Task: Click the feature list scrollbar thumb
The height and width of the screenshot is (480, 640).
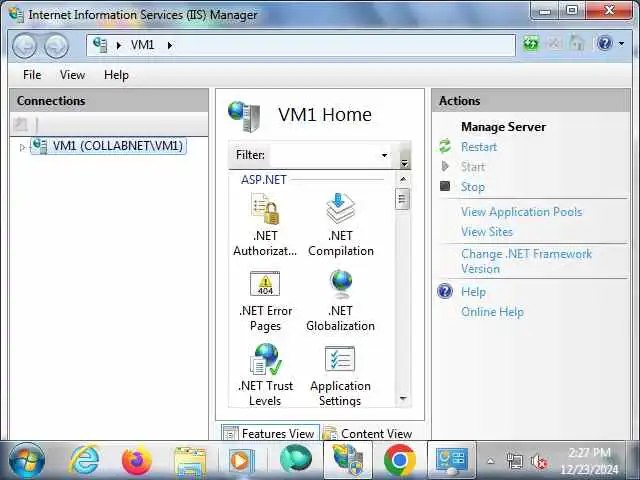Action: [402, 199]
